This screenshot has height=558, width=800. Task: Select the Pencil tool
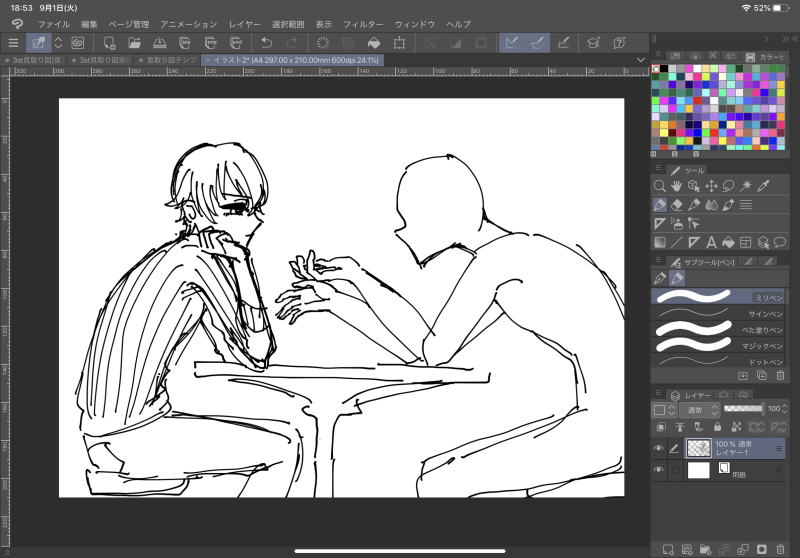[694, 205]
